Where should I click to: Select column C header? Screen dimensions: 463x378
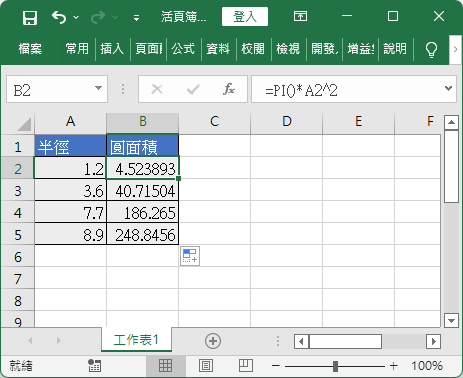coord(215,122)
